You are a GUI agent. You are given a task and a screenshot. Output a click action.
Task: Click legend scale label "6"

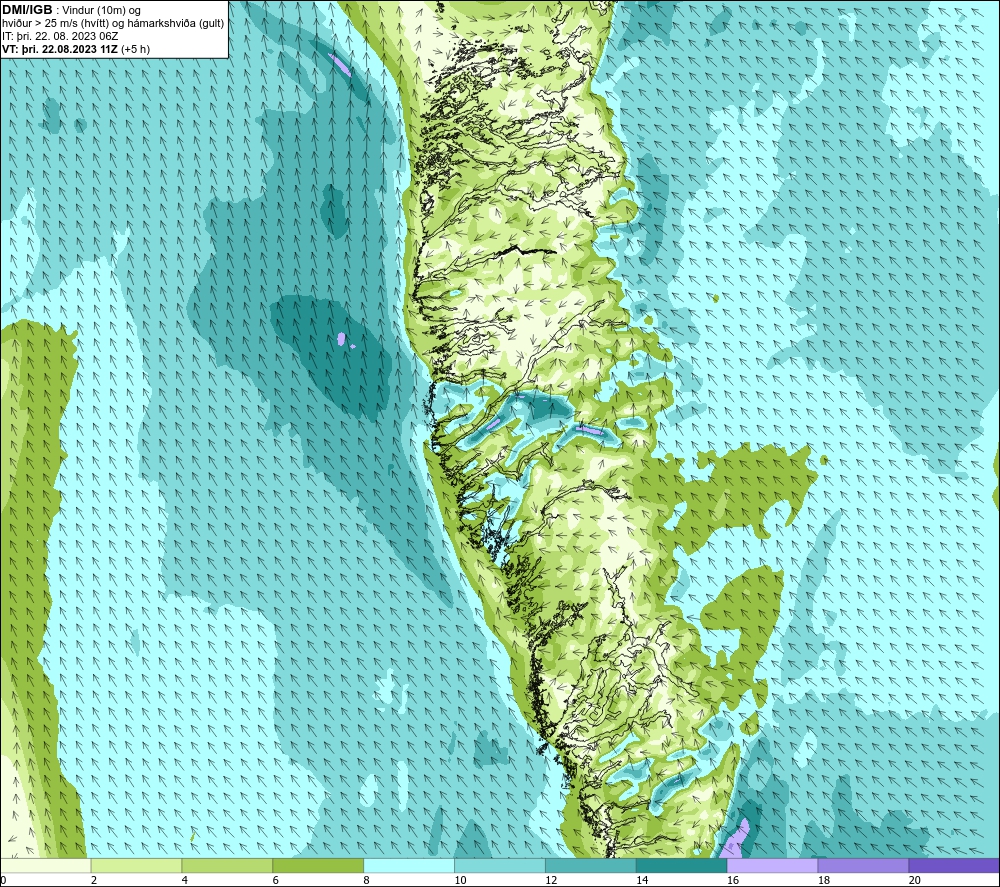point(276,880)
